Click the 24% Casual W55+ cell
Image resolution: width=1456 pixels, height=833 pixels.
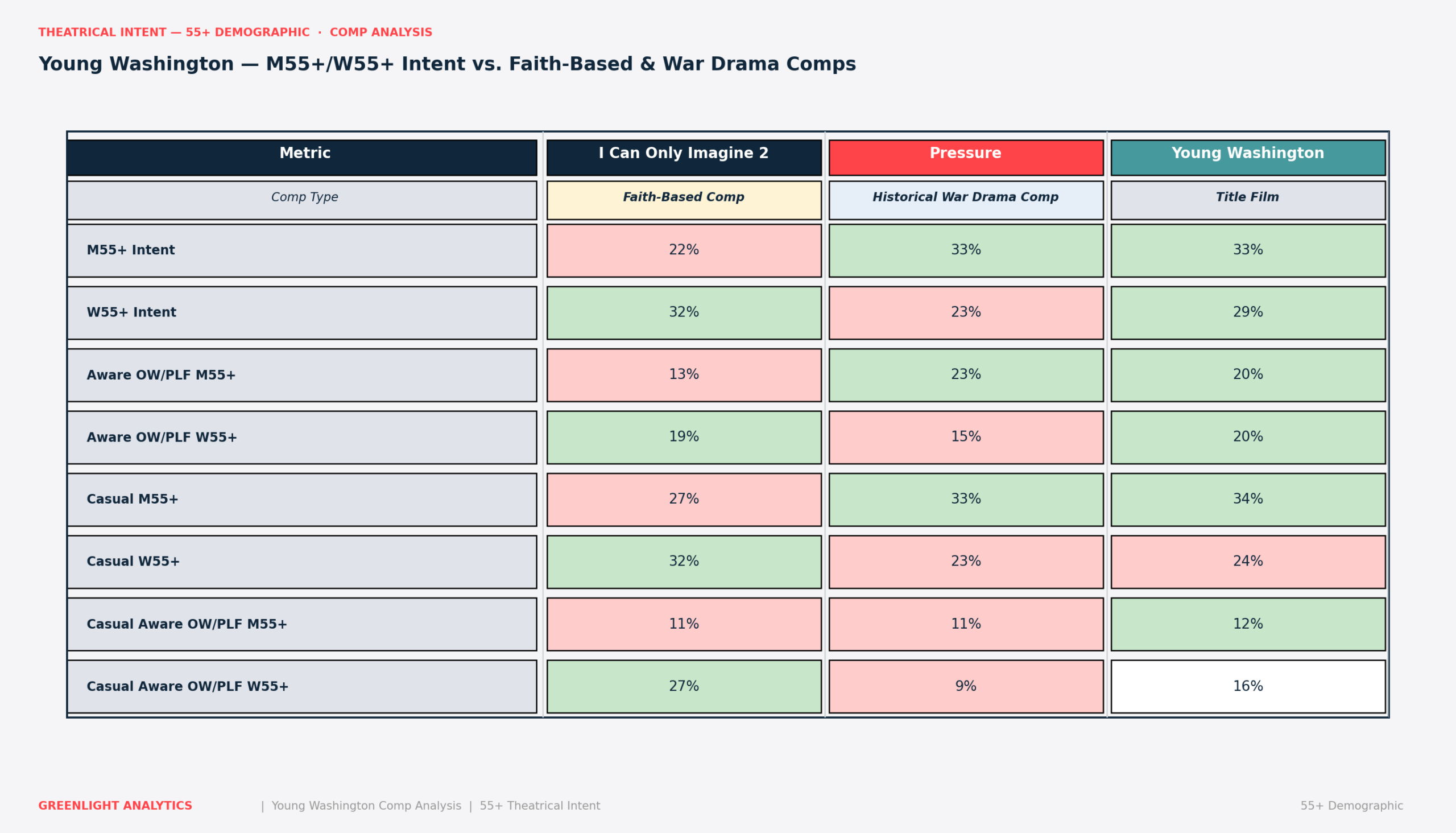point(1248,562)
